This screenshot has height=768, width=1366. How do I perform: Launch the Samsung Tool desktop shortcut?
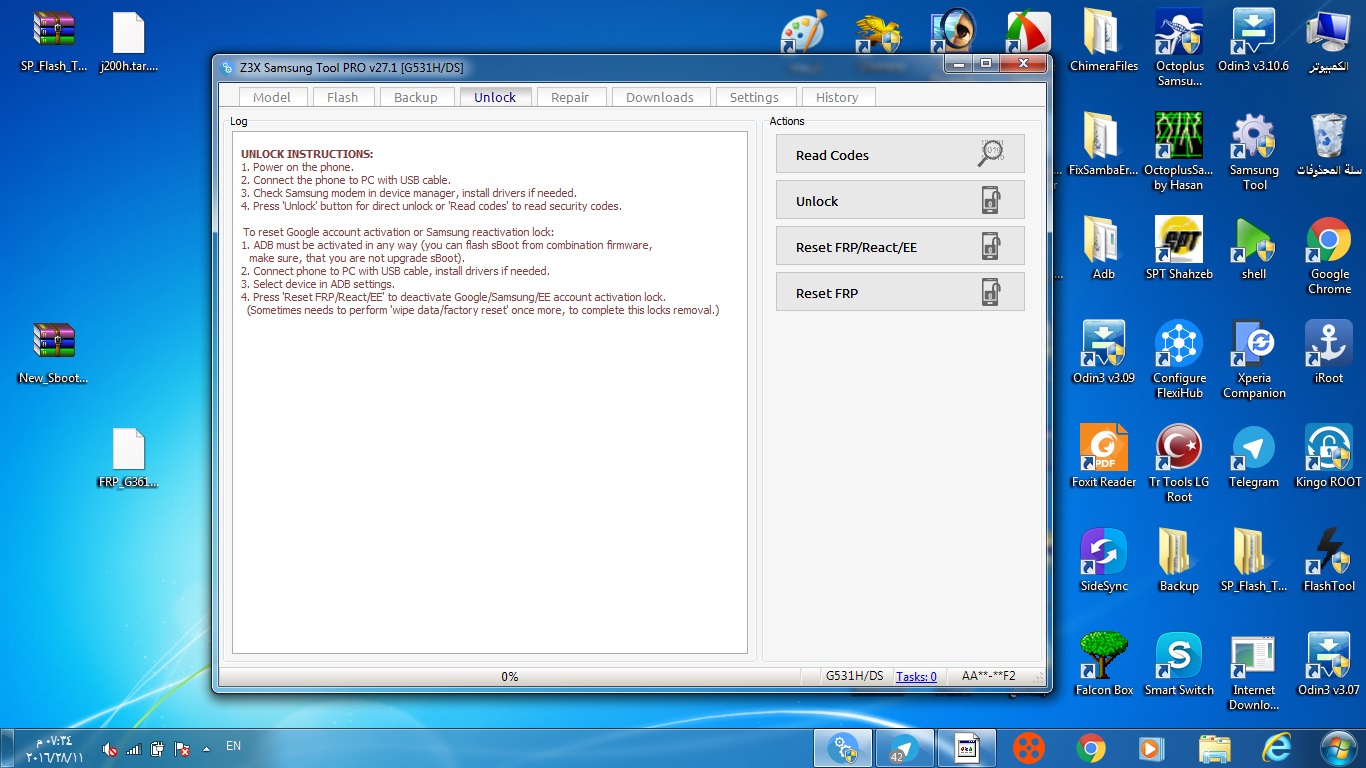click(x=1254, y=152)
